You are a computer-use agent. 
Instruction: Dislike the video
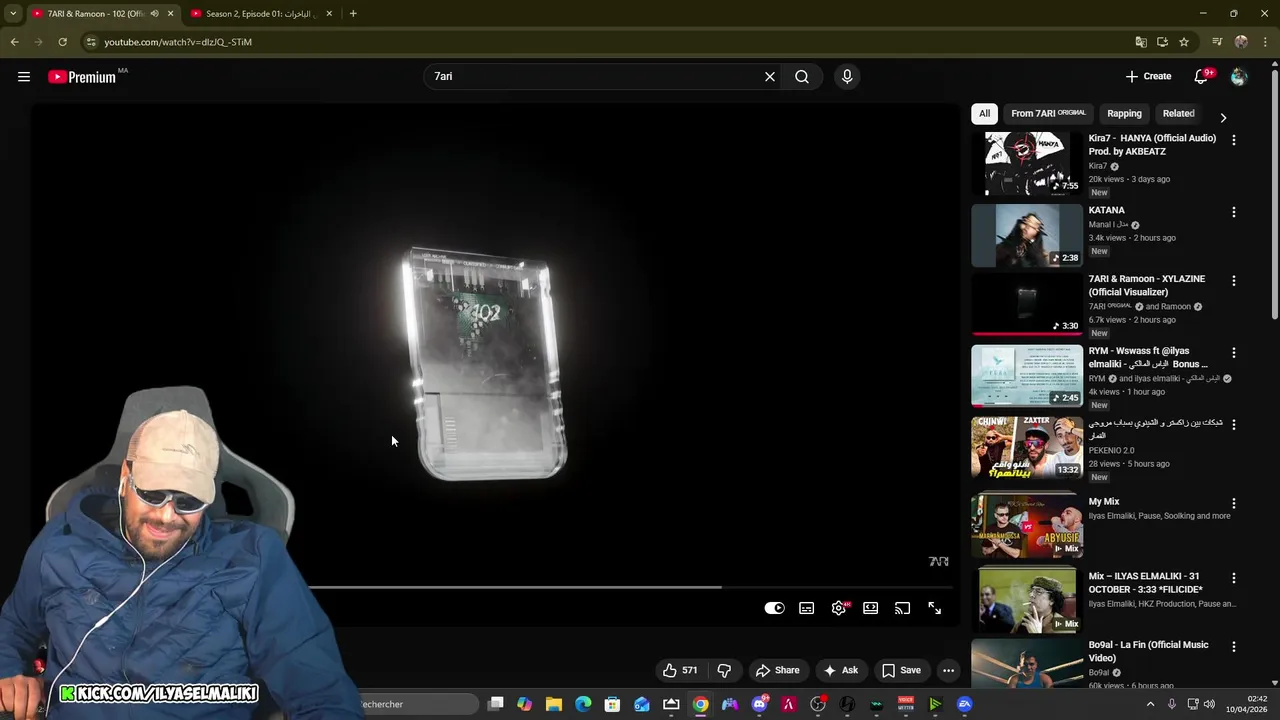click(x=725, y=671)
